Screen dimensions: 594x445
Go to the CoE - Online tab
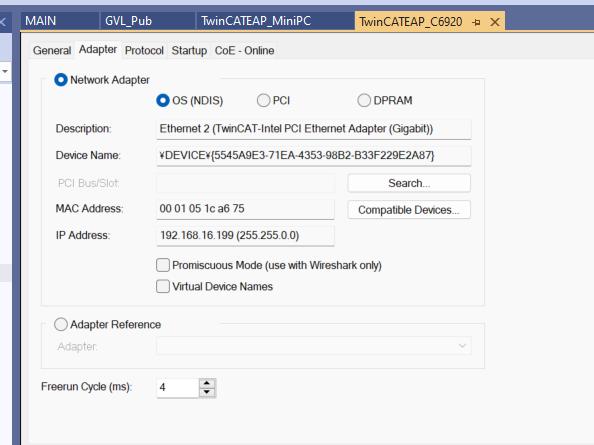pyautogui.click(x=244, y=50)
